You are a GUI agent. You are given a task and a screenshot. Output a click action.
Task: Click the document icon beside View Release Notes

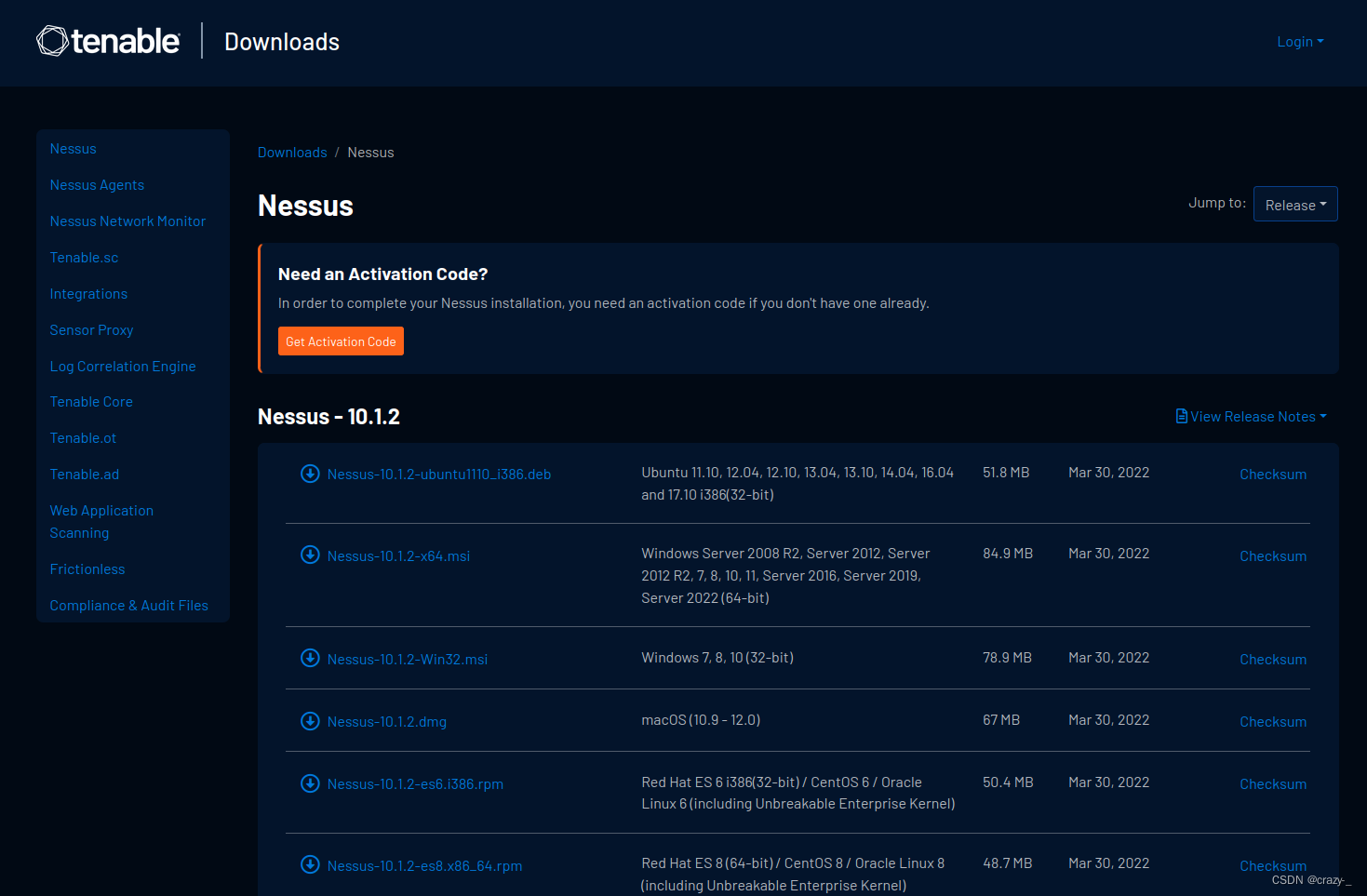click(x=1182, y=416)
